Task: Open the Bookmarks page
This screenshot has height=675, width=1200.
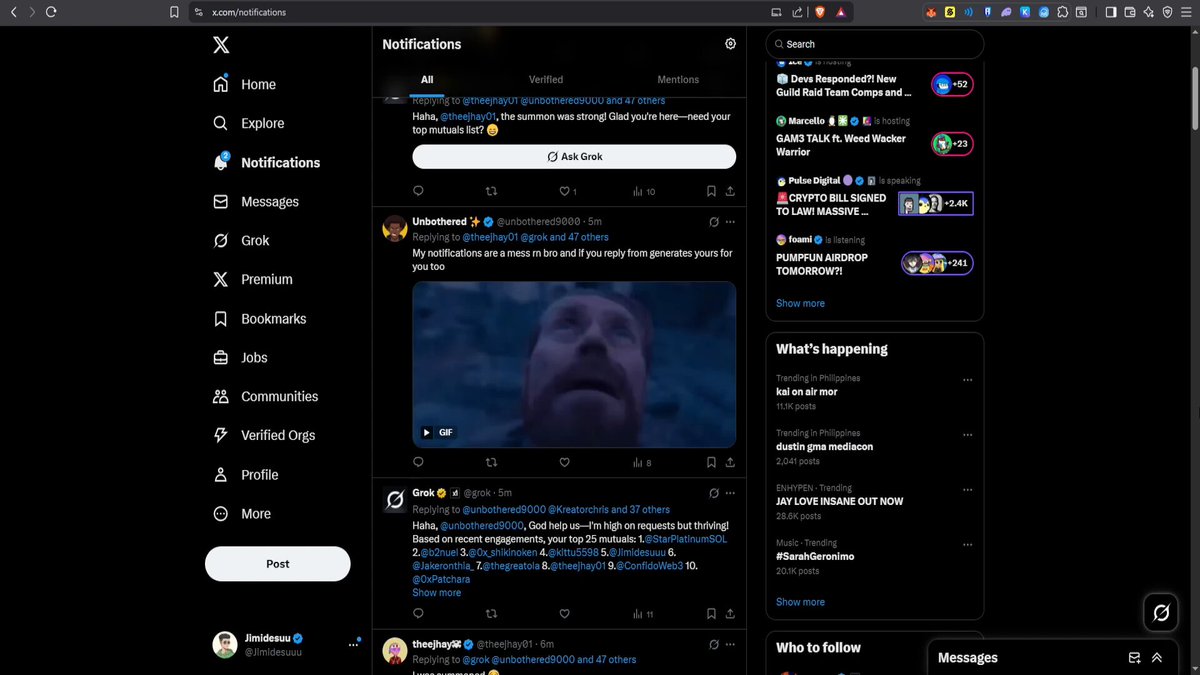Action: pos(260,319)
